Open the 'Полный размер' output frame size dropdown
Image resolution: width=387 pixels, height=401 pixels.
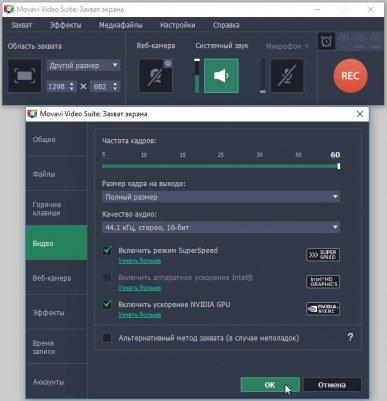[x=221, y=197]
